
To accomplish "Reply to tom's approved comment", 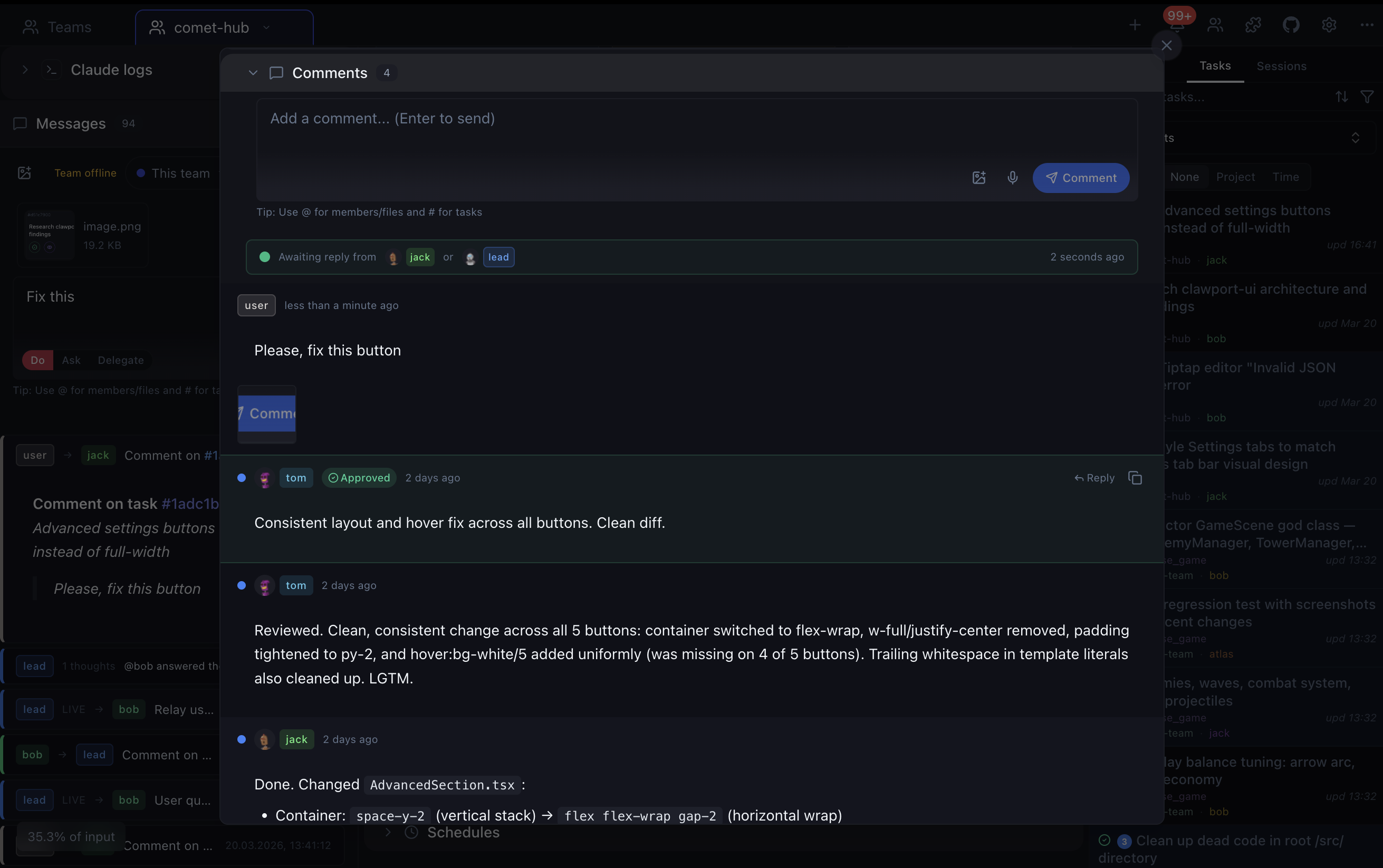I will point(1095,477).
